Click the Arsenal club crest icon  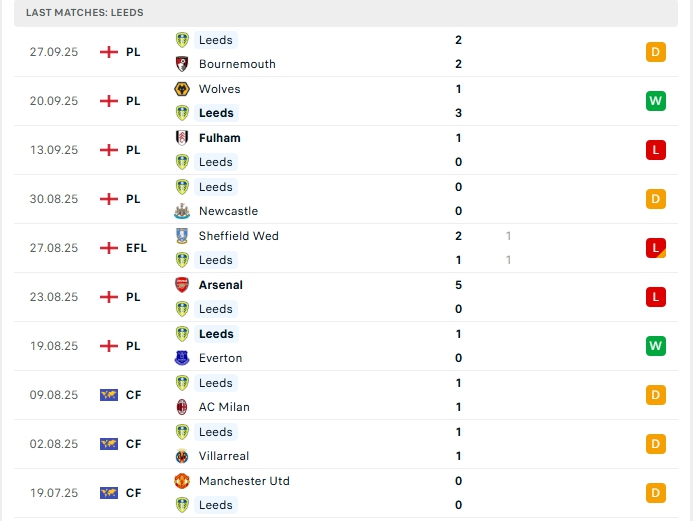[x=182, y=285]
